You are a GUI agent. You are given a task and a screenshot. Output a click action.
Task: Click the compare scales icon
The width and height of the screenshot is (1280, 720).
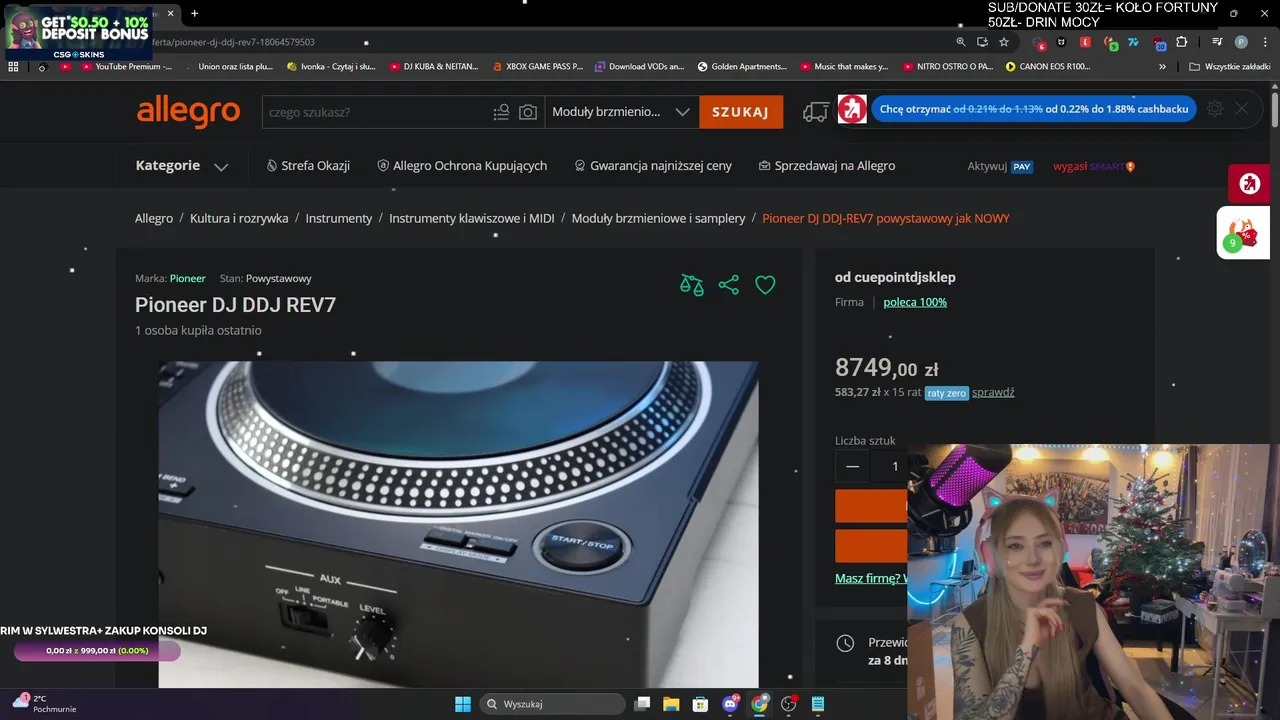(x=692, y=285)
